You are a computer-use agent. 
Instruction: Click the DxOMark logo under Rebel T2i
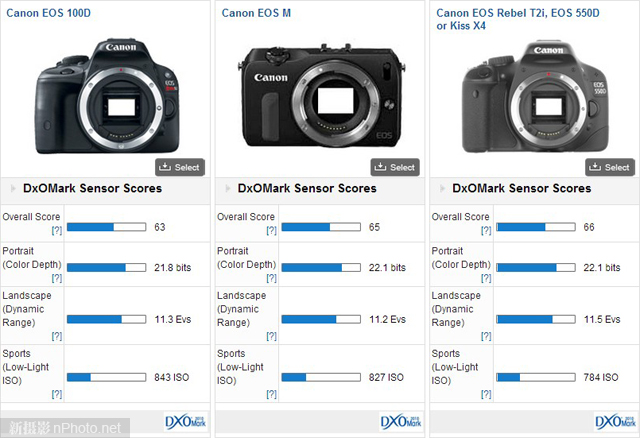click(x=616, y=422)
